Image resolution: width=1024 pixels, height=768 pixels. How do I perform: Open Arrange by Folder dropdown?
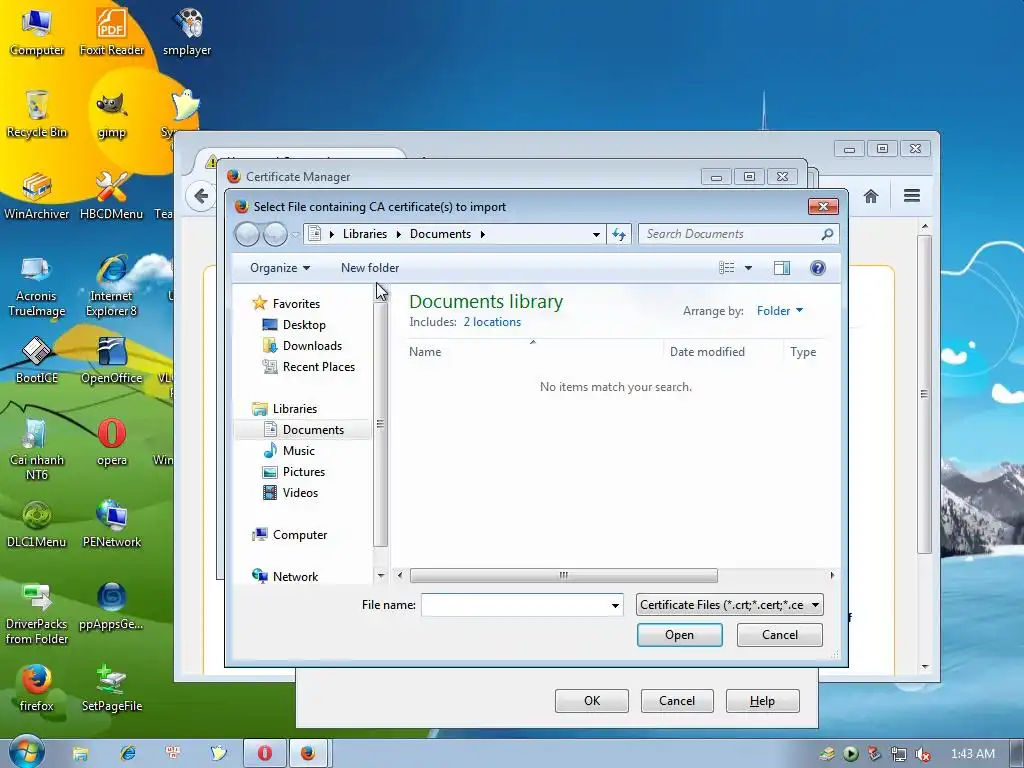coord(780,311)
